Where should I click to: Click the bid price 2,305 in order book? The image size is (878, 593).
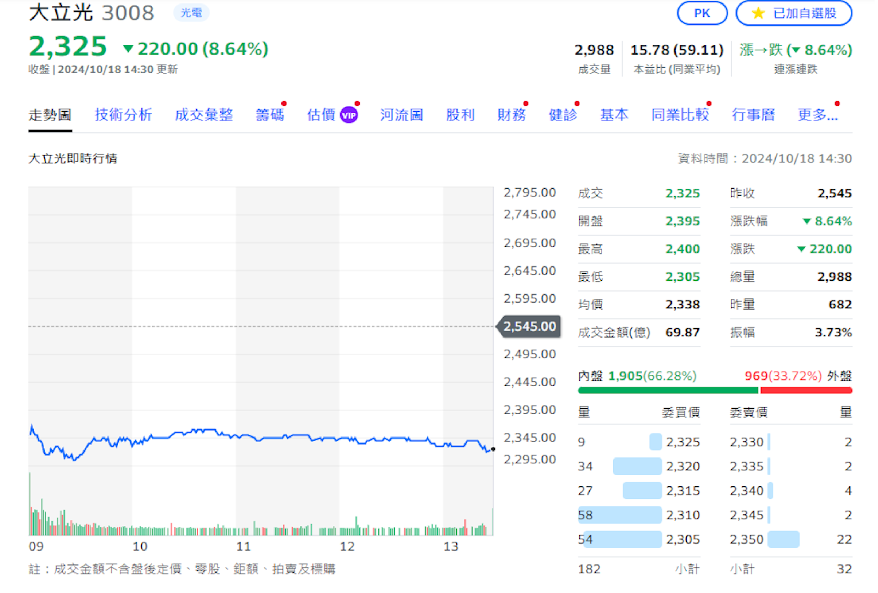[683, 539]
